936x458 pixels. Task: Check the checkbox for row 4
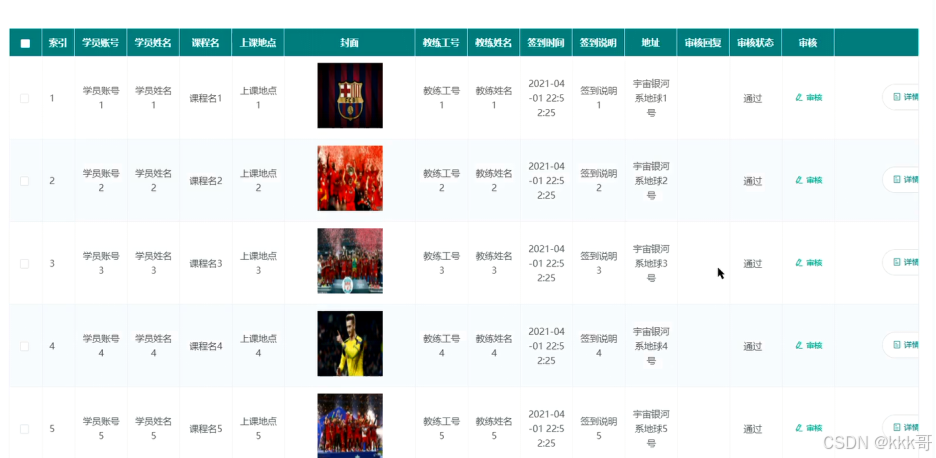coord(24,346)
